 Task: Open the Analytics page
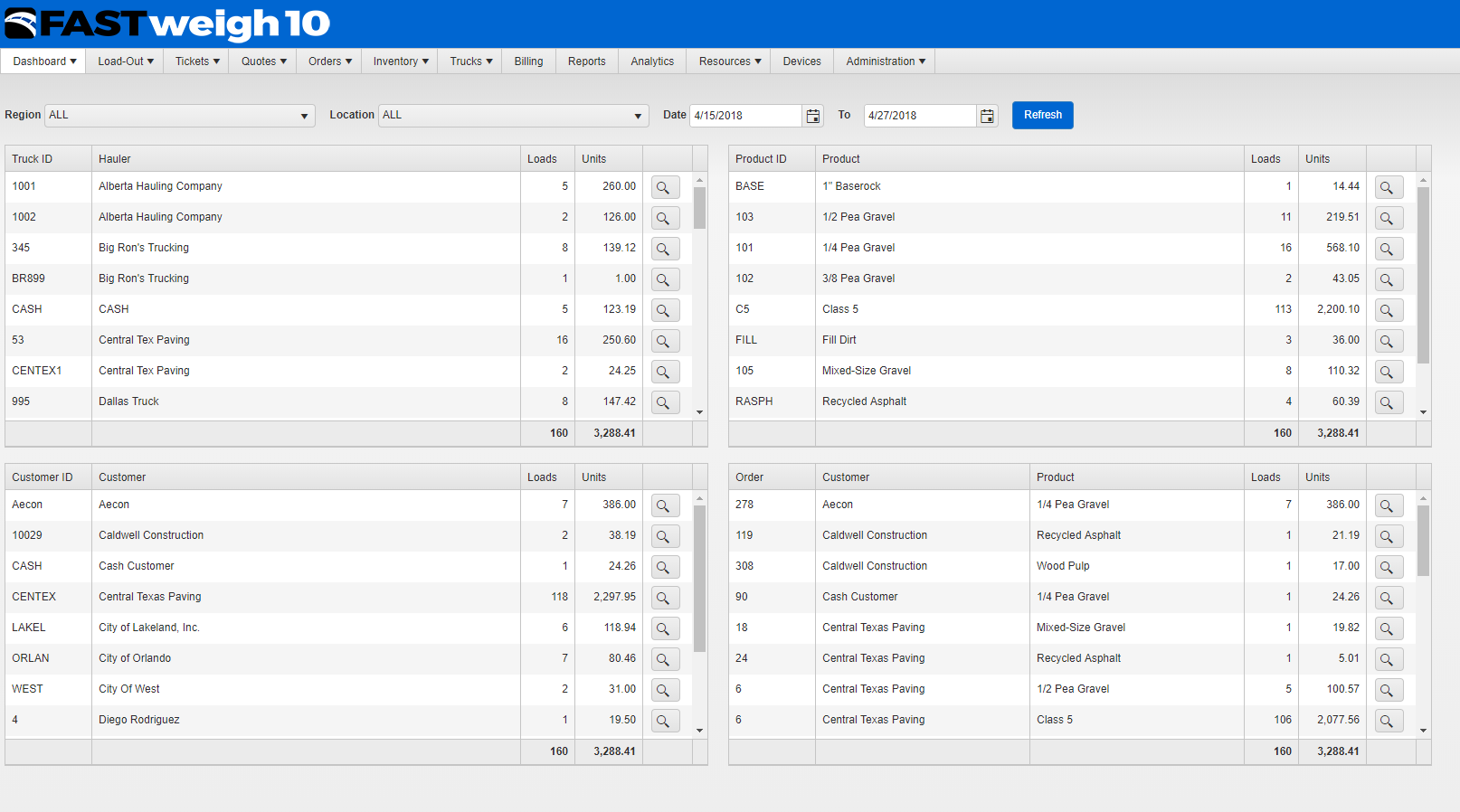(652, 61)
